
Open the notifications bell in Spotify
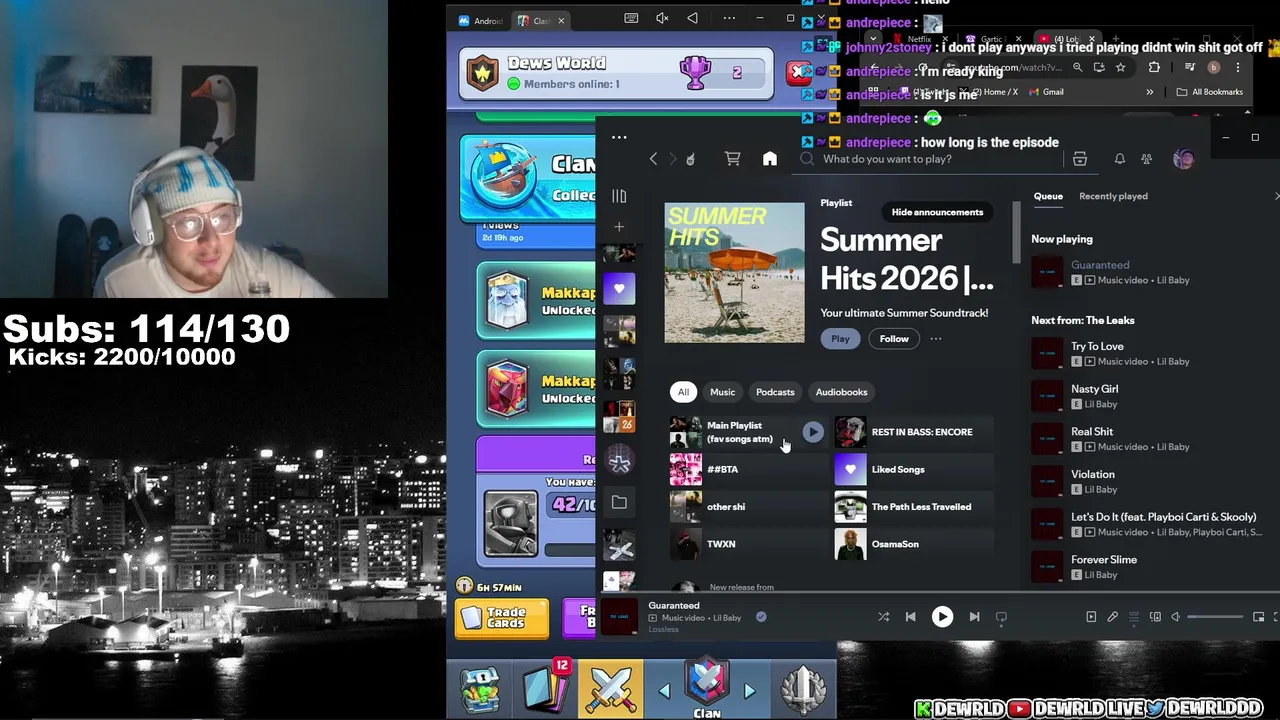[x=1120, y=159]
